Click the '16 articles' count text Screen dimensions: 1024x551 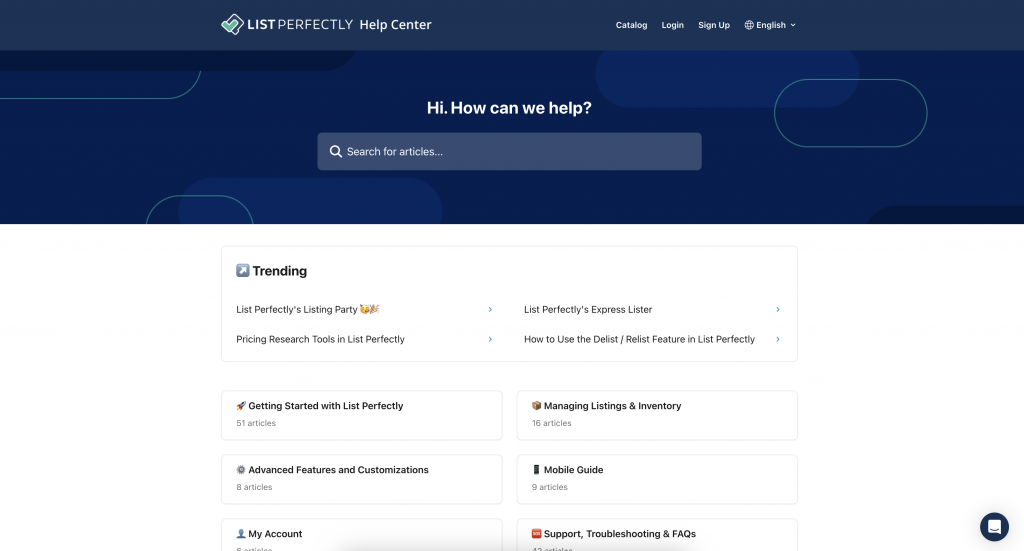(551, 423)
